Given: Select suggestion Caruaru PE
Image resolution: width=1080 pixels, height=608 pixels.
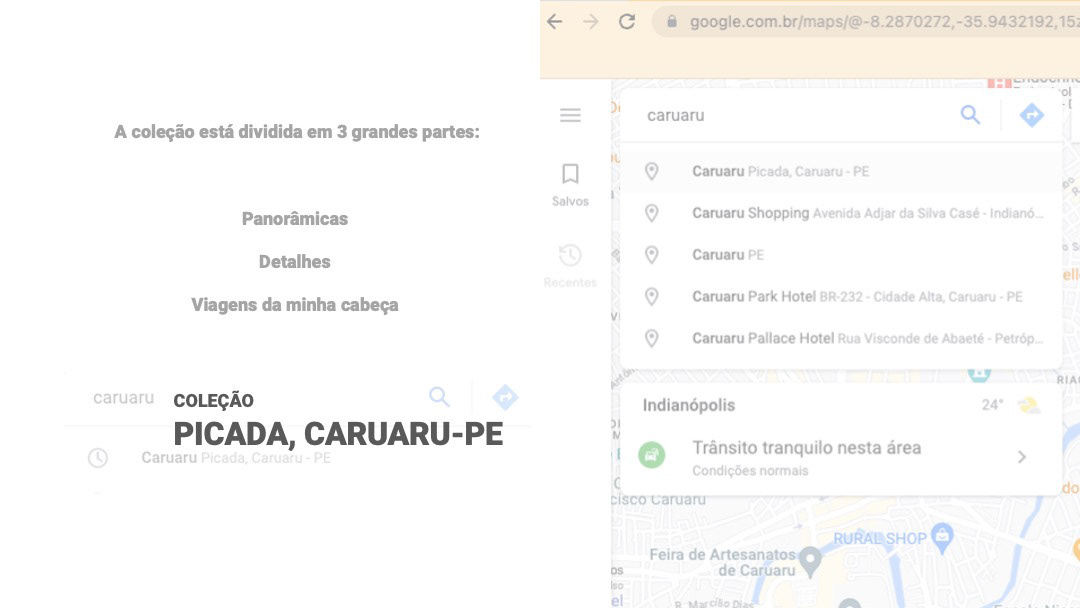Looking at the screenshot, I should click(842, 255).
